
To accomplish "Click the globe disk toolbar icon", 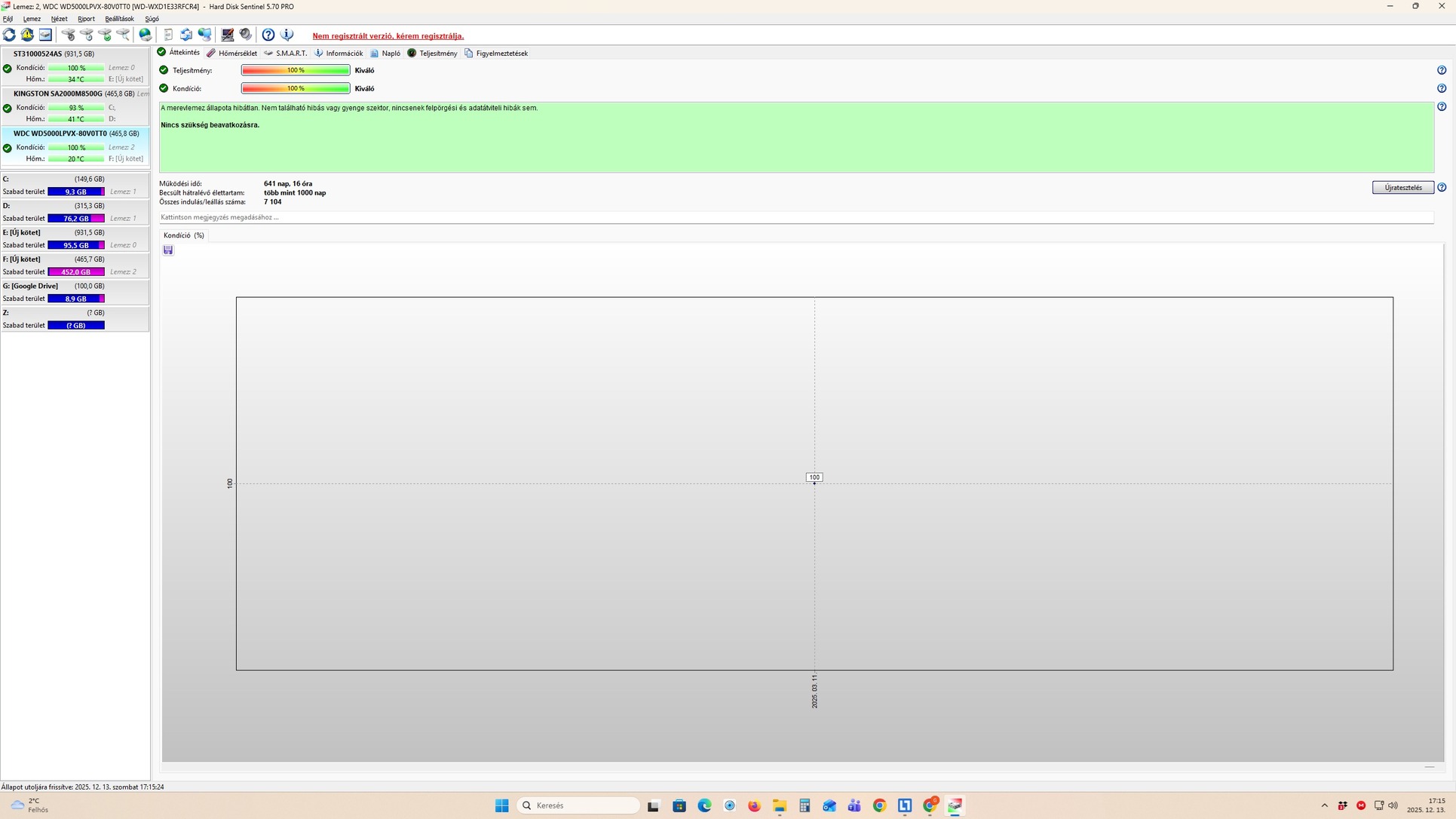I will coord(146,35).
